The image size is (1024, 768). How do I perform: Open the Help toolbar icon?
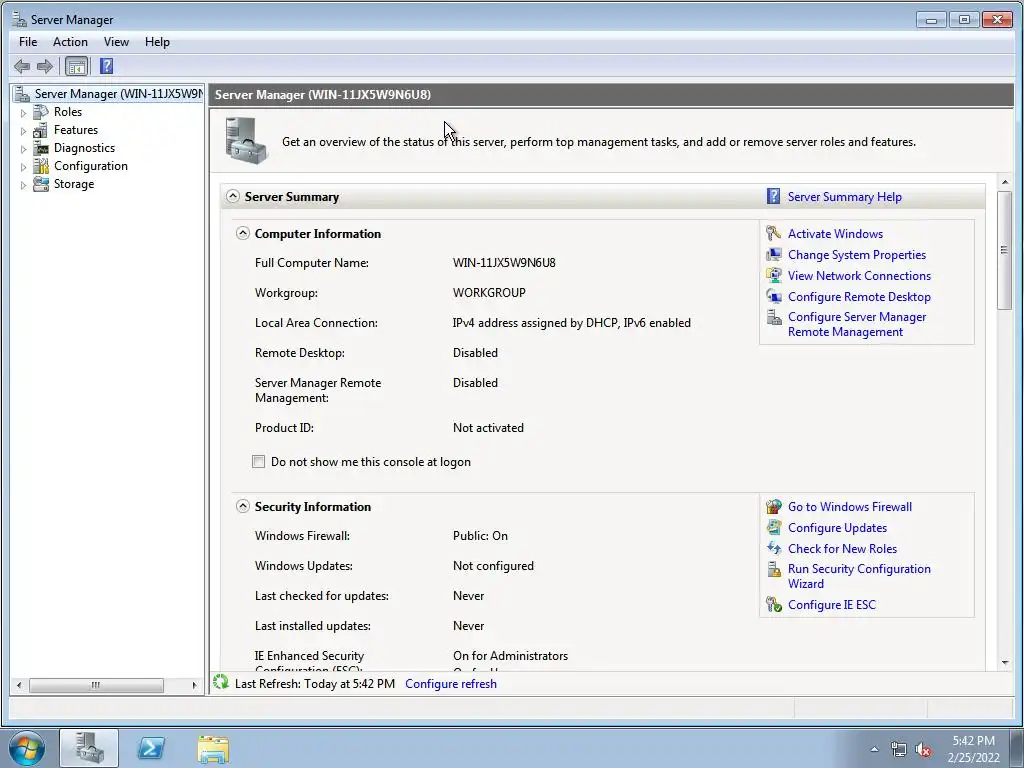click(x=106, y=66)
